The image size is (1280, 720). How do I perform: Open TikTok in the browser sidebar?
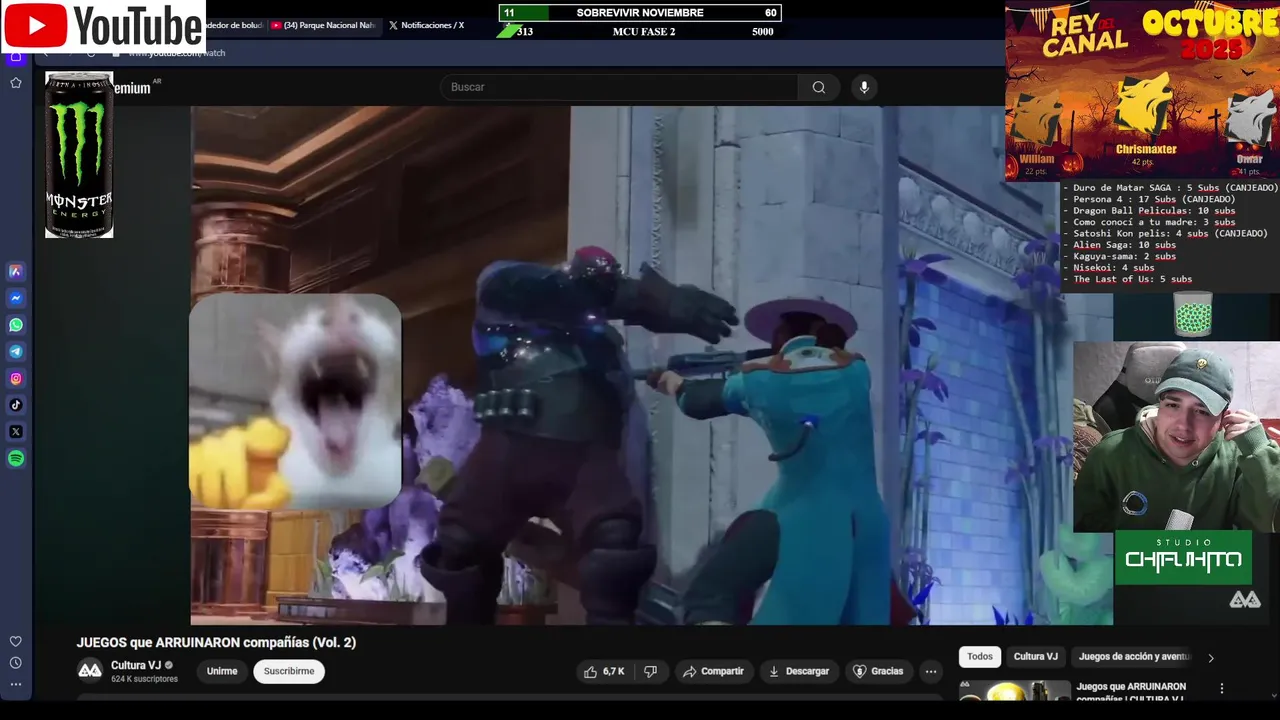pos(16,405)
